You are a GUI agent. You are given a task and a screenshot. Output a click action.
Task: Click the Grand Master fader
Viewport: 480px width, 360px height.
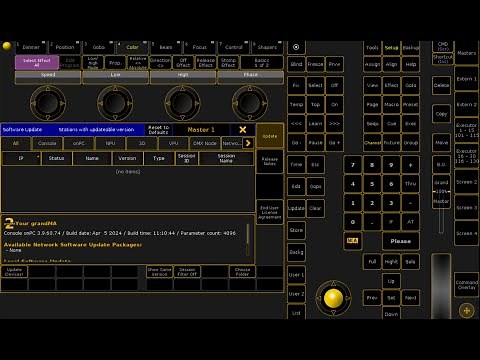pos(441,192)
